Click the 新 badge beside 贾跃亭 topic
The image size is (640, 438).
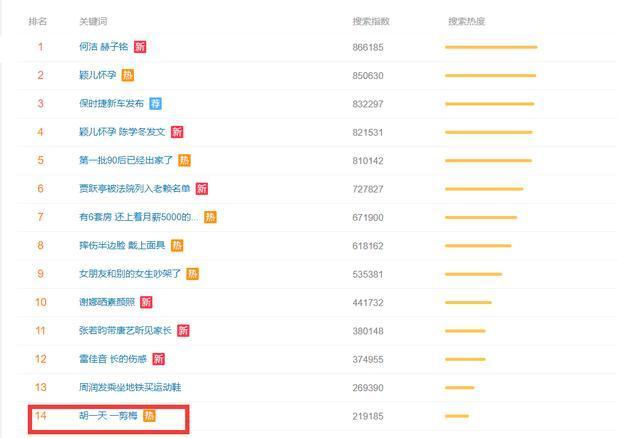tap(202, 189)
